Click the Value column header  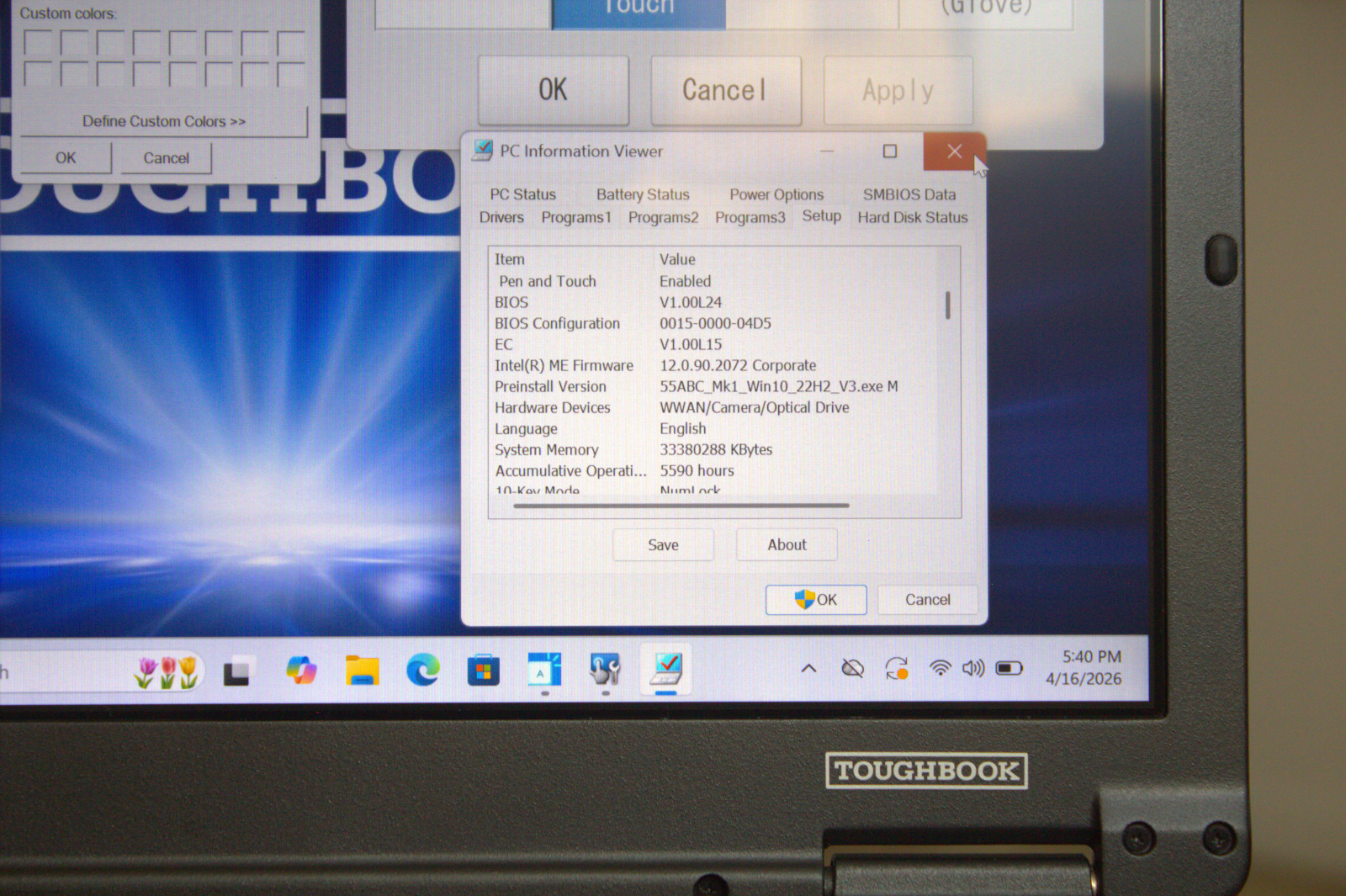point(797,259)
